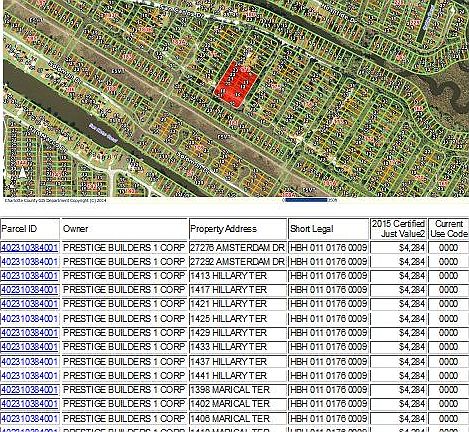This screenshot has width=469, height=432.
Task: Open parcel link for 27276 Amsterdam Dr
Action: [29, 248]
